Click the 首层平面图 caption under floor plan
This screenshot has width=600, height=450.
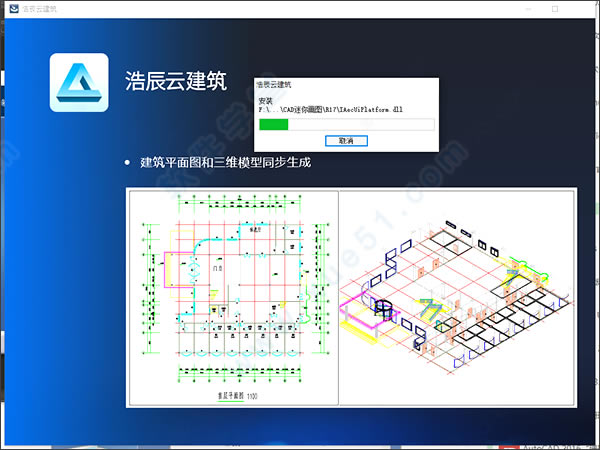point(231,396)
